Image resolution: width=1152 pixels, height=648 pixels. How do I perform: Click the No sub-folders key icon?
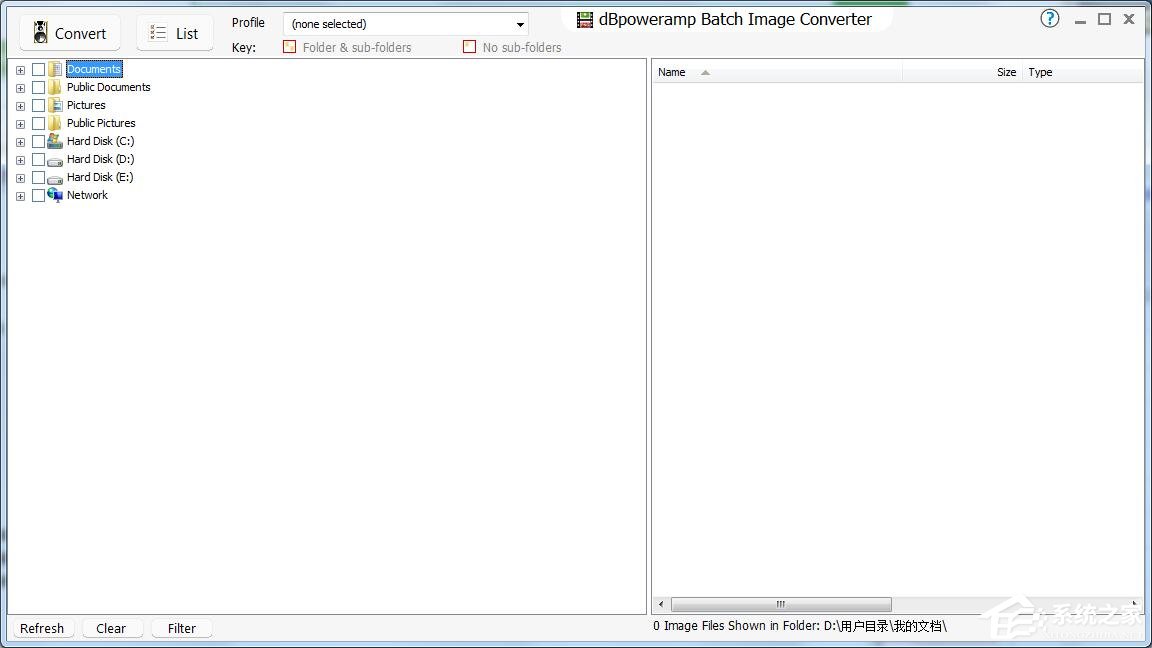(x=469, y=47)
